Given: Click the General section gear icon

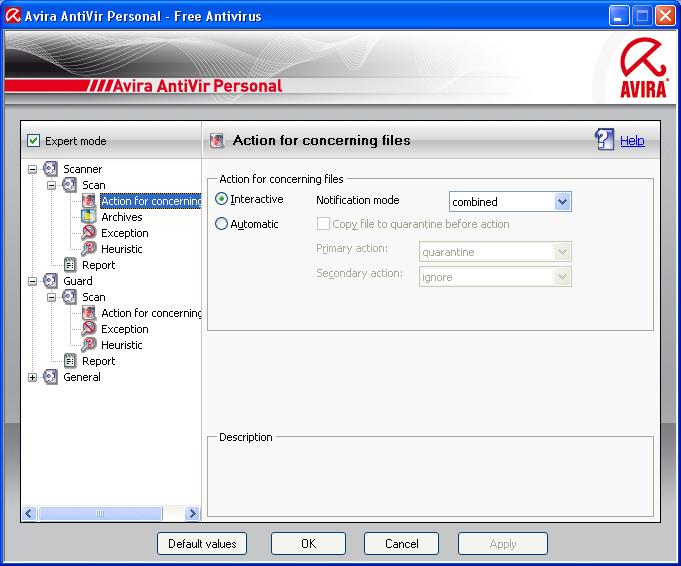Looking at the screenshot, I should [x=51, y=377].
